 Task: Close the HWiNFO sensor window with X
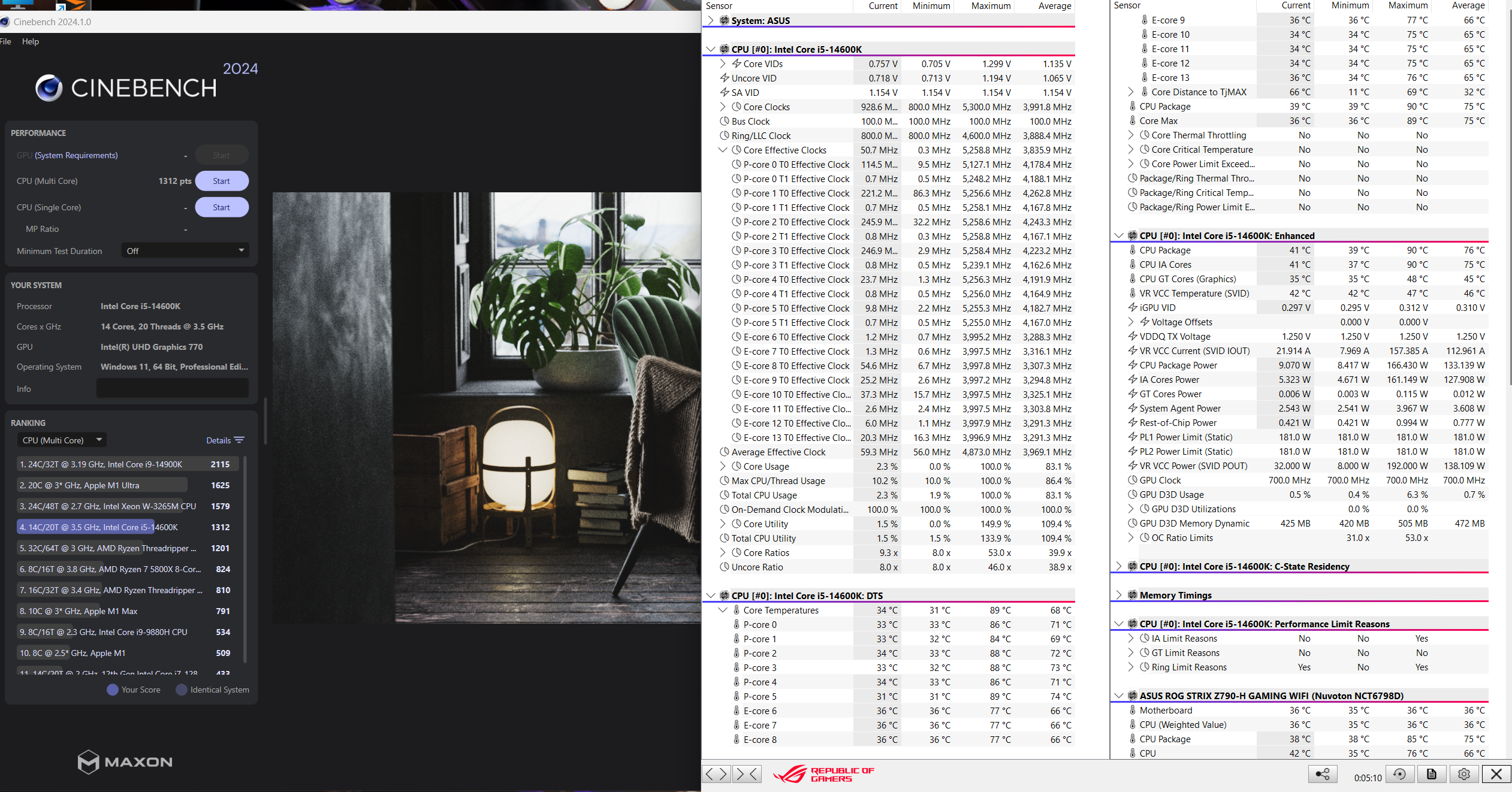(x=1496, y=774)
